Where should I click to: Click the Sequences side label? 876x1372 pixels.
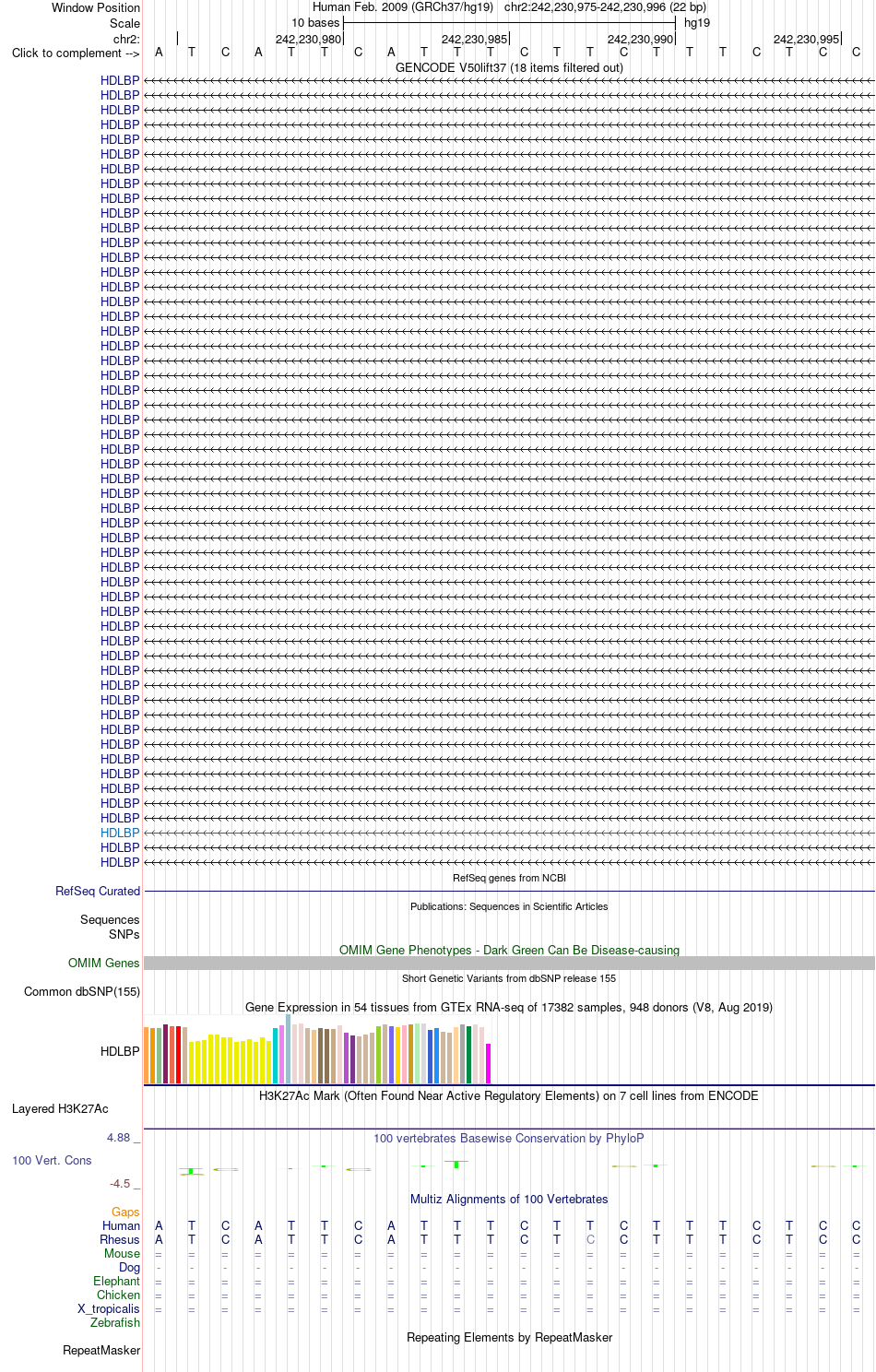click(x=110, y=919)
